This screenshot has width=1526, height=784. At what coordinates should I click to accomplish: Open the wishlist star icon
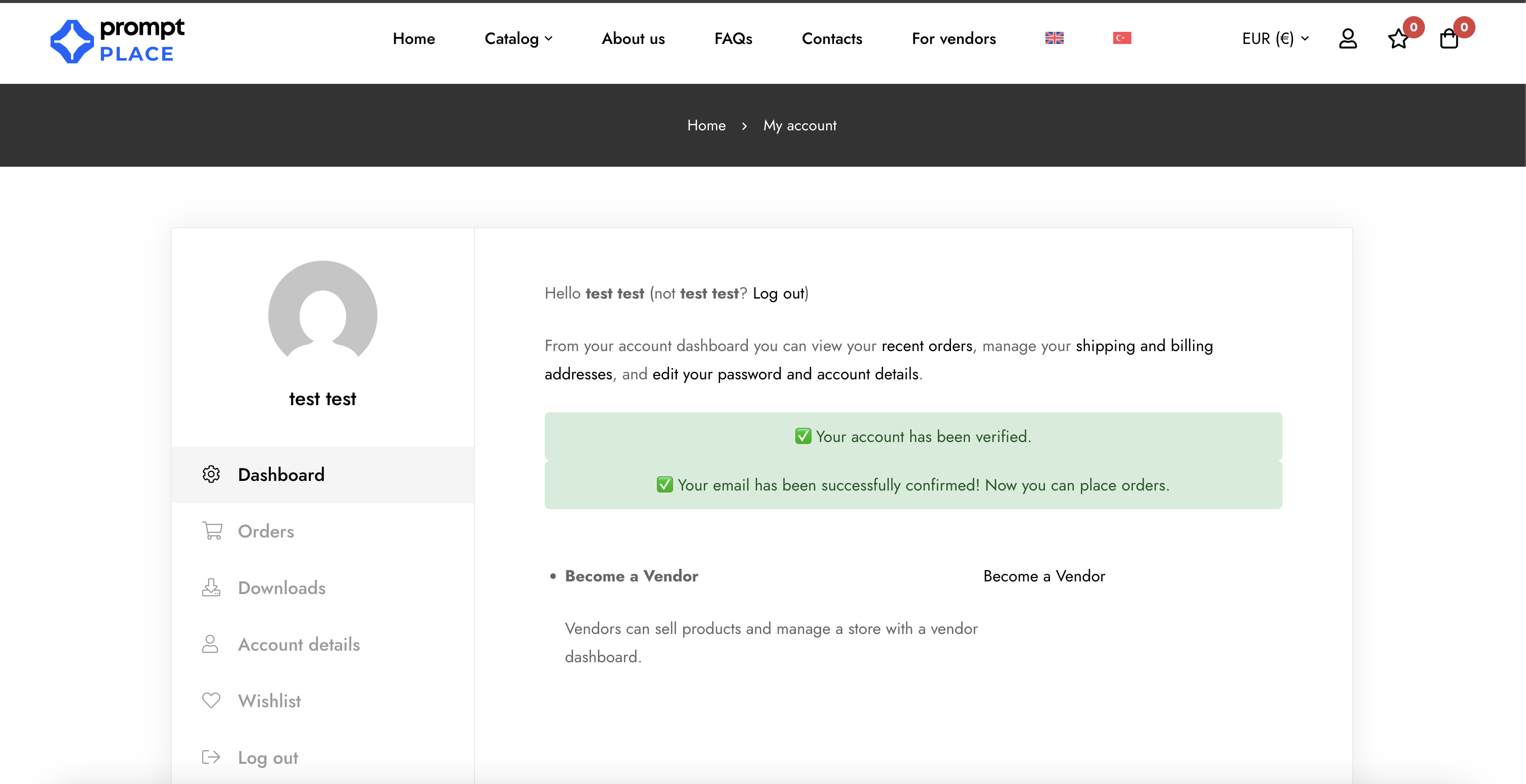pos(1398,38)
